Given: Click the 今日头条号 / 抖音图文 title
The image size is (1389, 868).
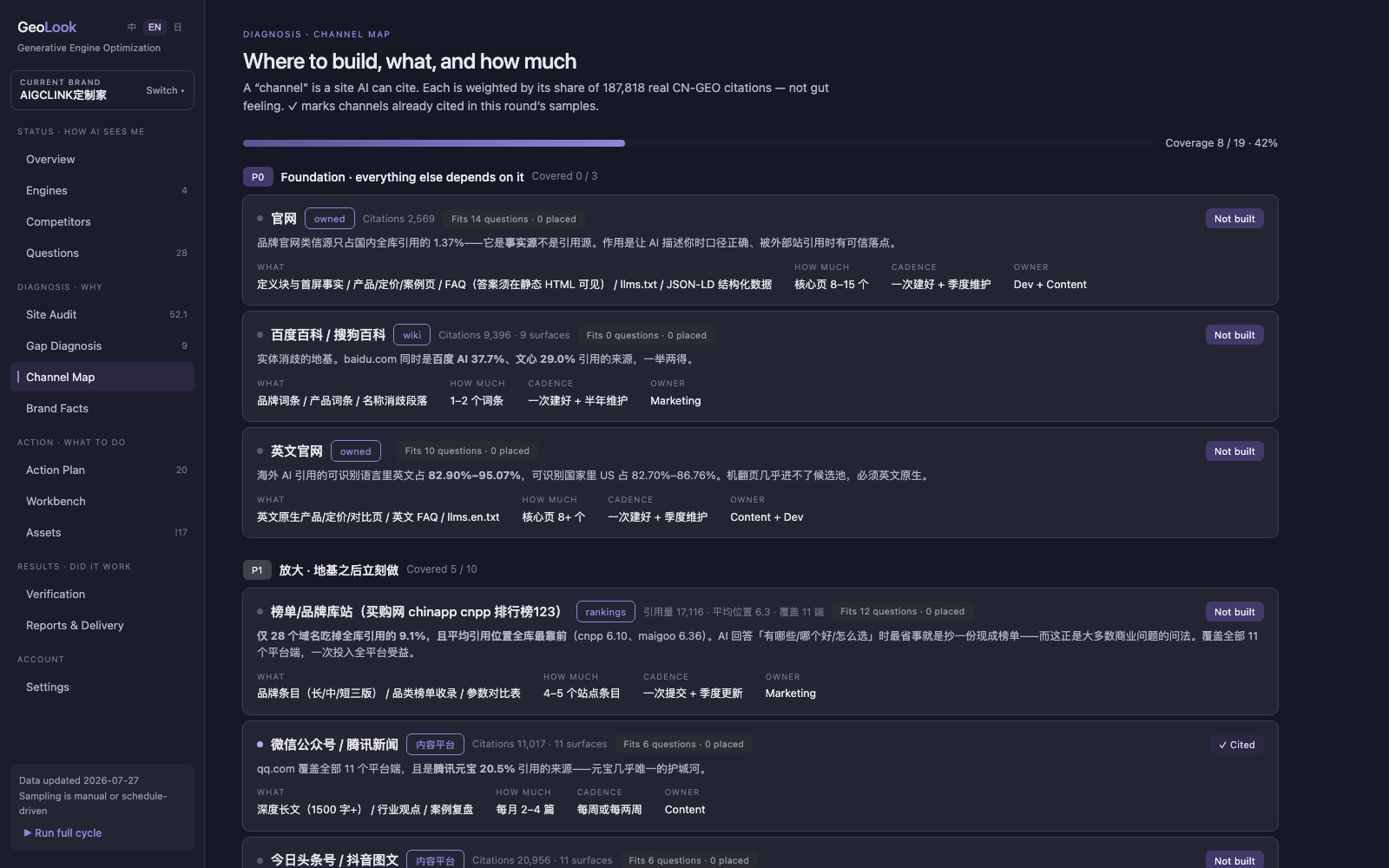Looking at the screenshot, I should click(334, 859).
